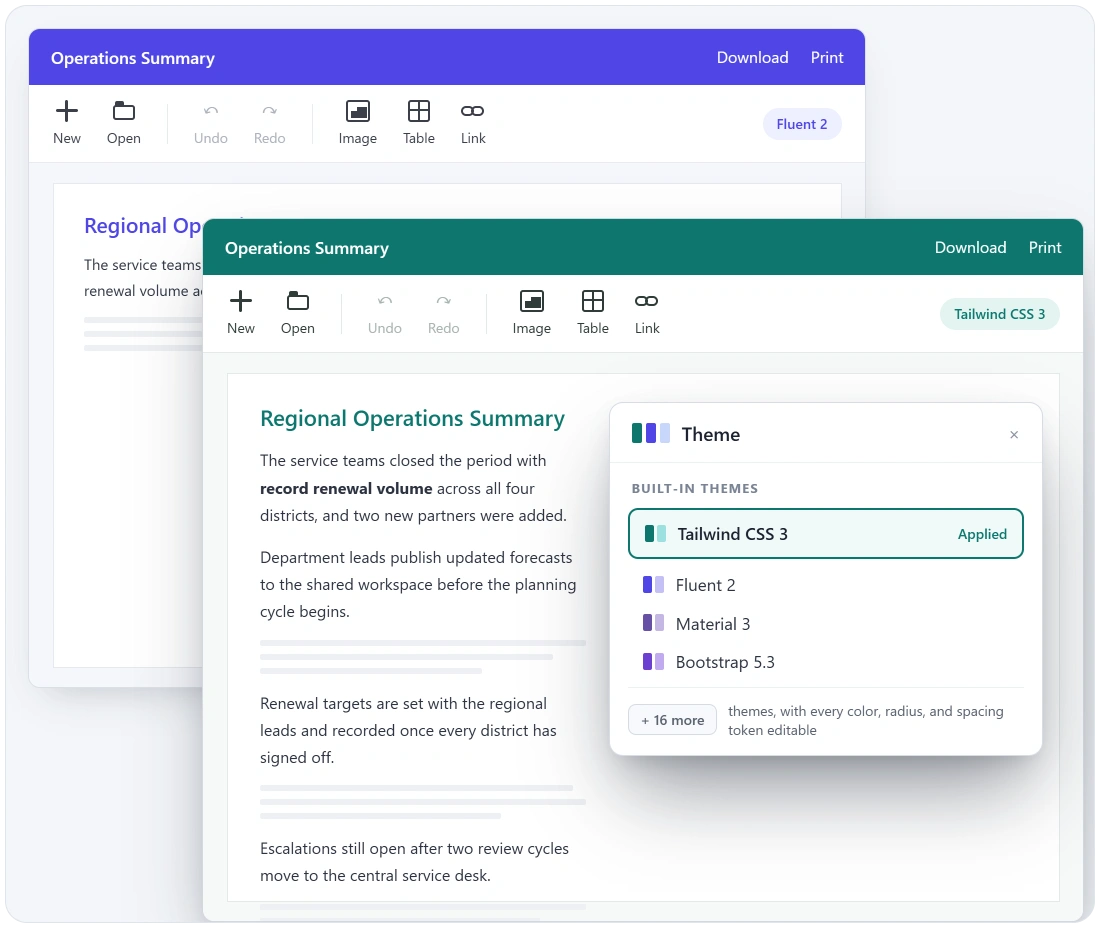Screen dimensions: 1100x928
Task: Click the Theme panel palette icon
Action: (650, 433)
